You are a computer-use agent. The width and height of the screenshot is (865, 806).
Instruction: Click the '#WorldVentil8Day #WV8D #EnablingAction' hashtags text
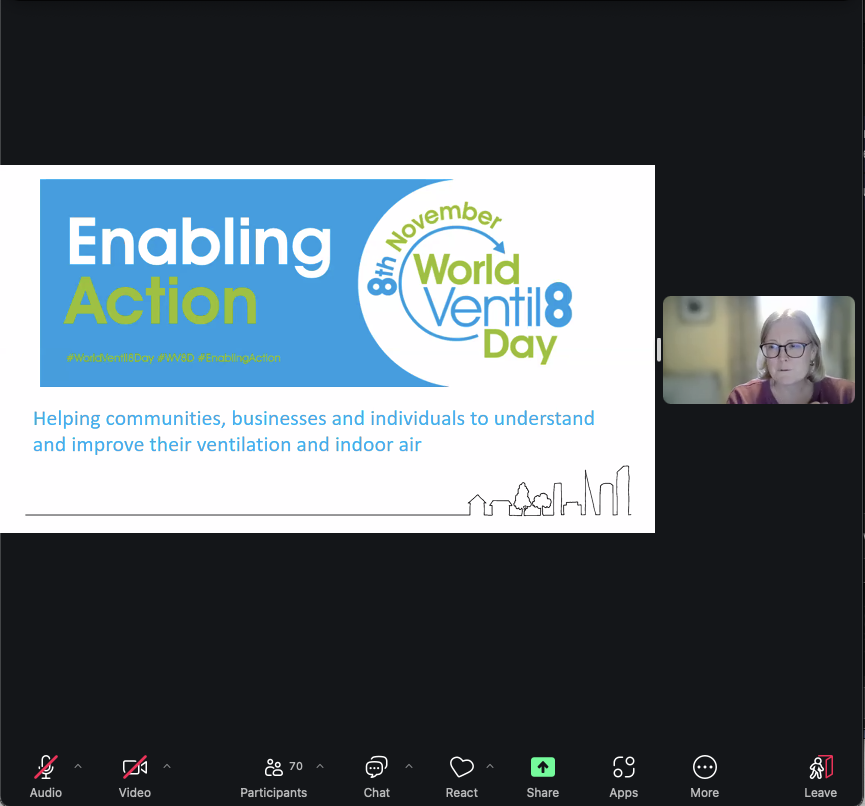pyautogui.click(x=174, y=358)
